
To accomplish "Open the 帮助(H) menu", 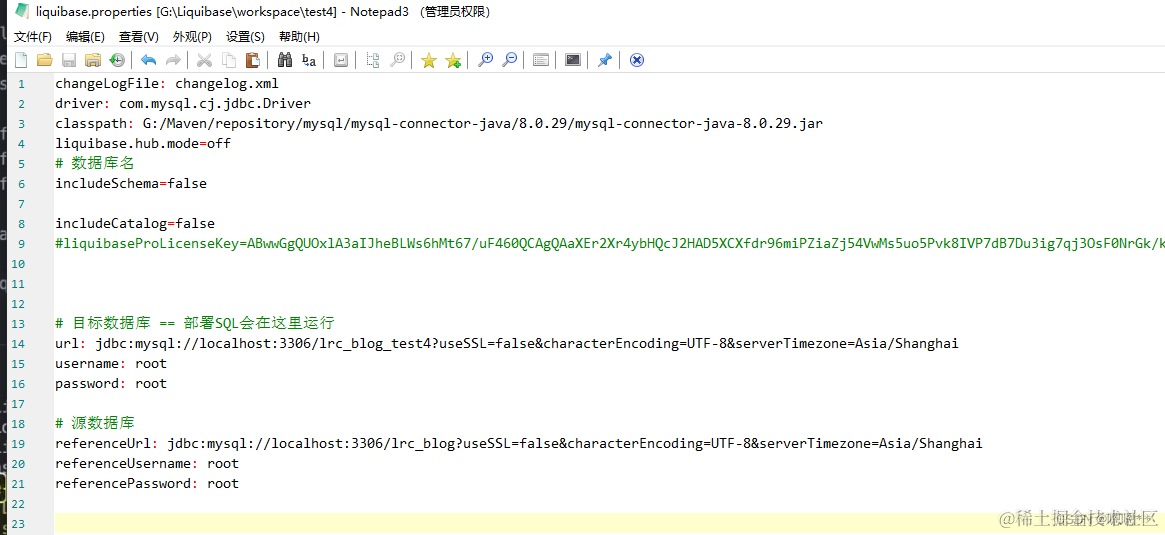I will (299, 36).
